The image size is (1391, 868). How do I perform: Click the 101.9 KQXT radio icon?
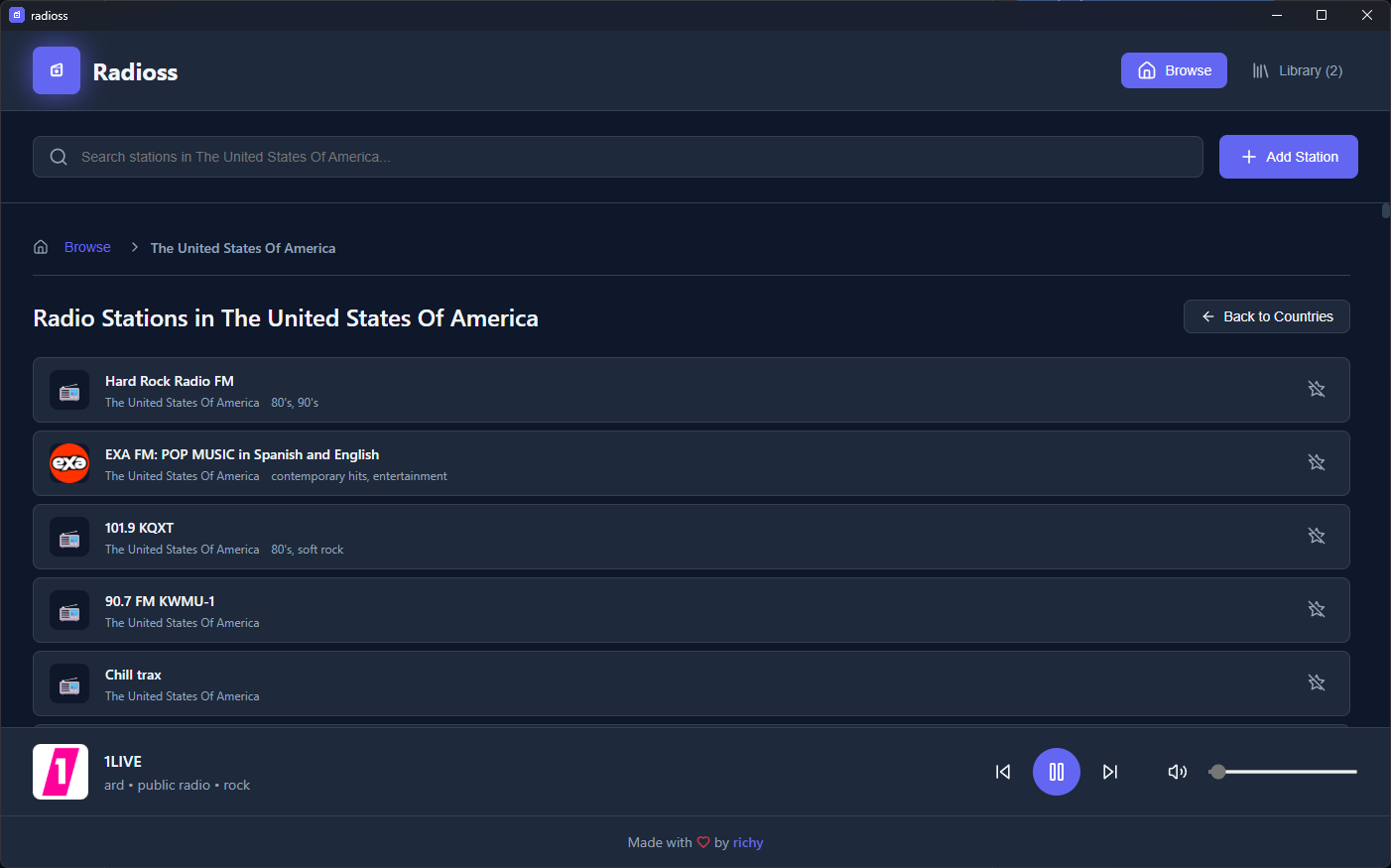[69, 537]
